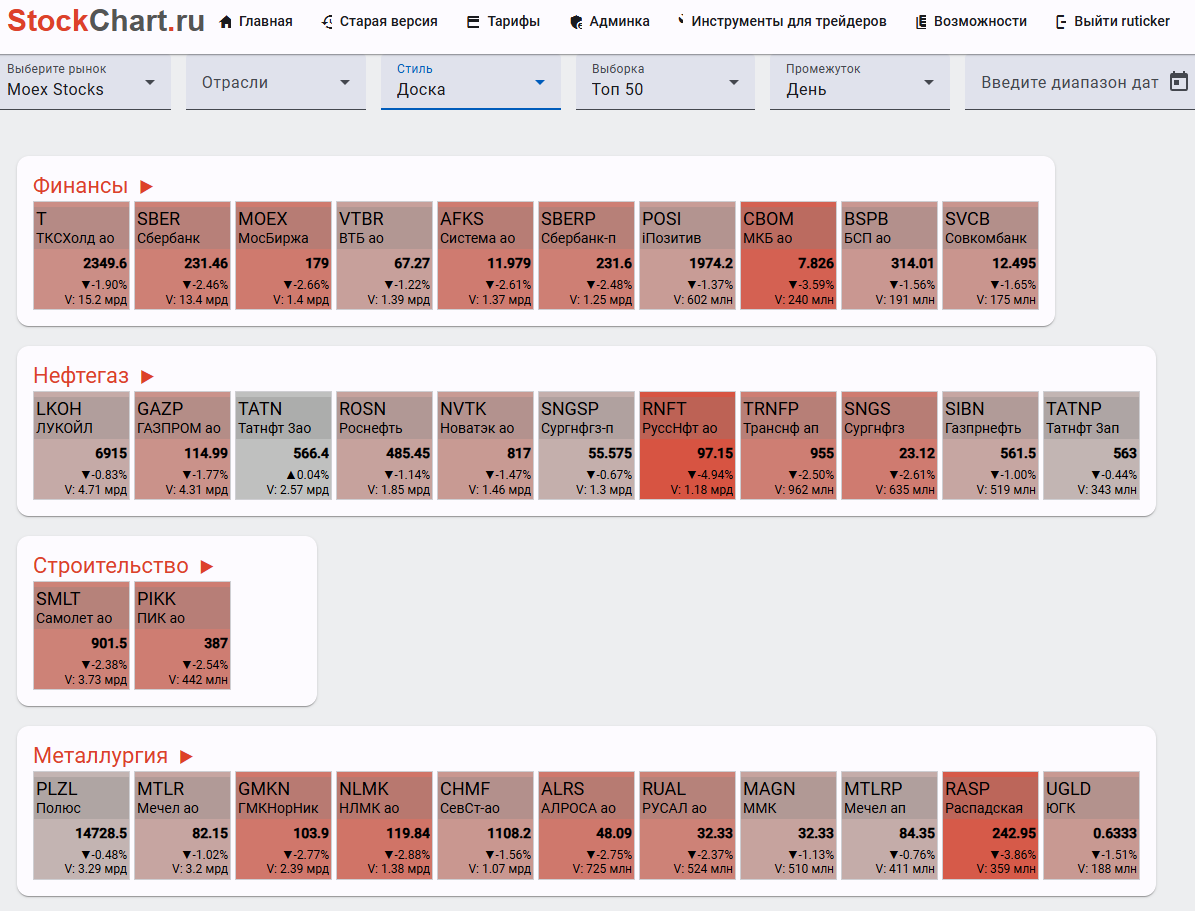Screen dimensions: 1195x911
Task: Select the T ТКСХолд ао tile
Action: pos(82,255)
